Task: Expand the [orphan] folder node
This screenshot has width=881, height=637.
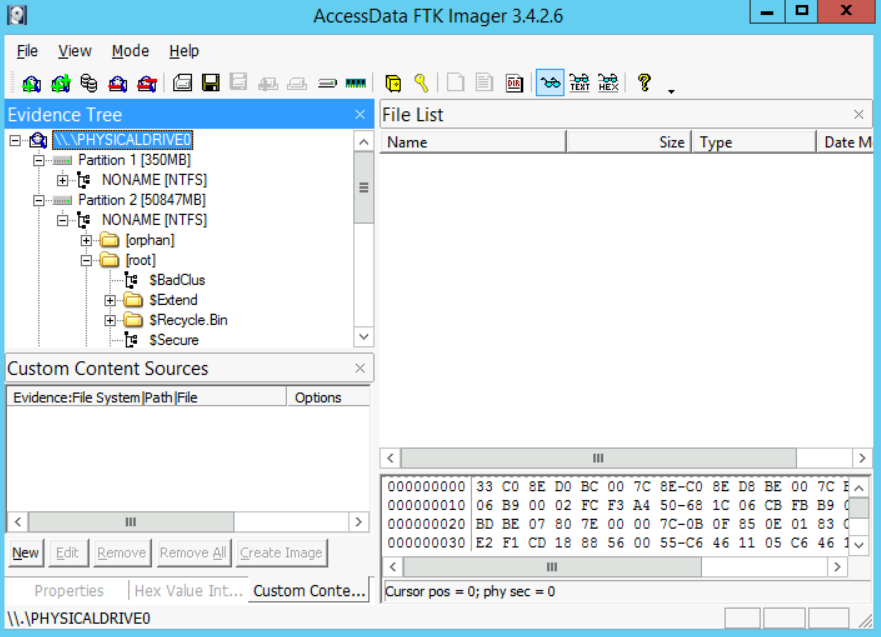Action: tap(86, 240)
